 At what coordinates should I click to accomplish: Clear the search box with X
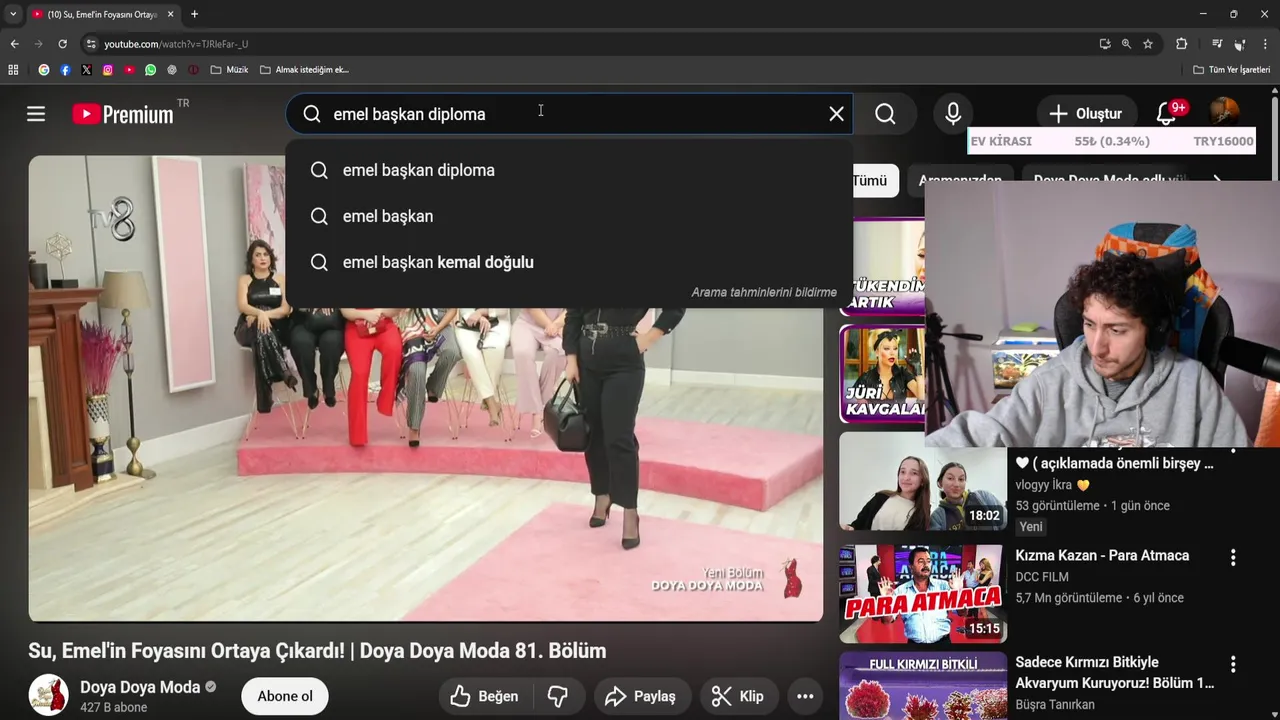[836, 114]
